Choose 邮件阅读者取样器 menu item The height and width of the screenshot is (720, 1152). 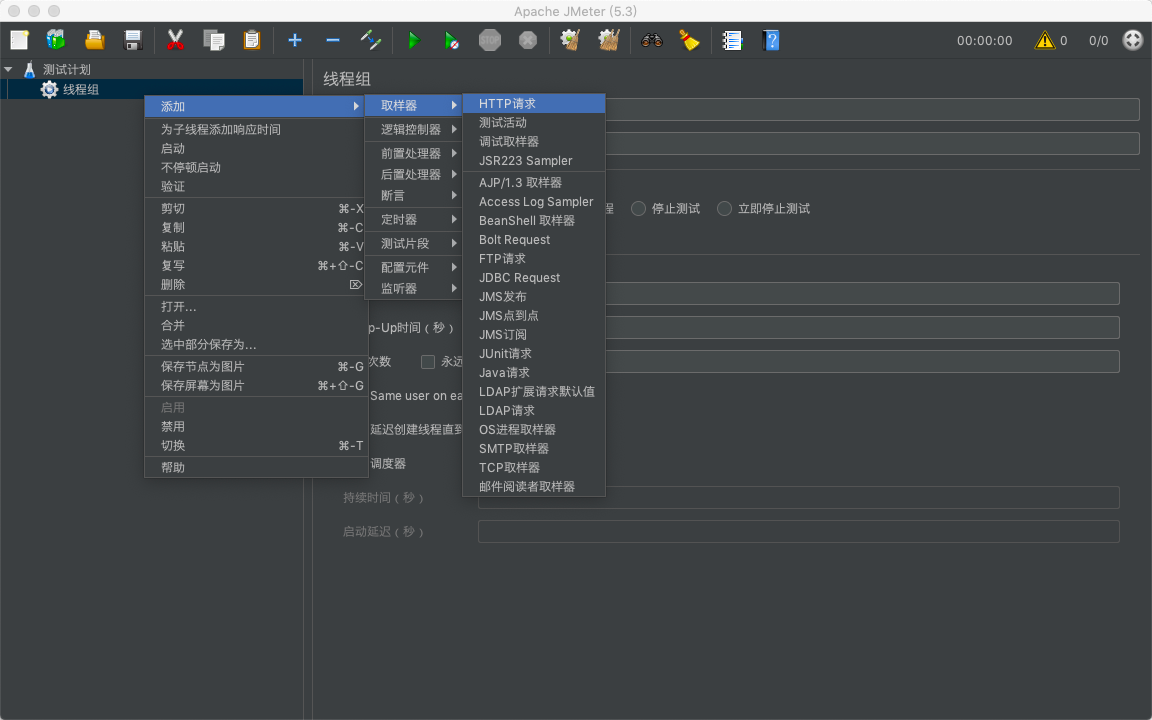coord(534,486)
